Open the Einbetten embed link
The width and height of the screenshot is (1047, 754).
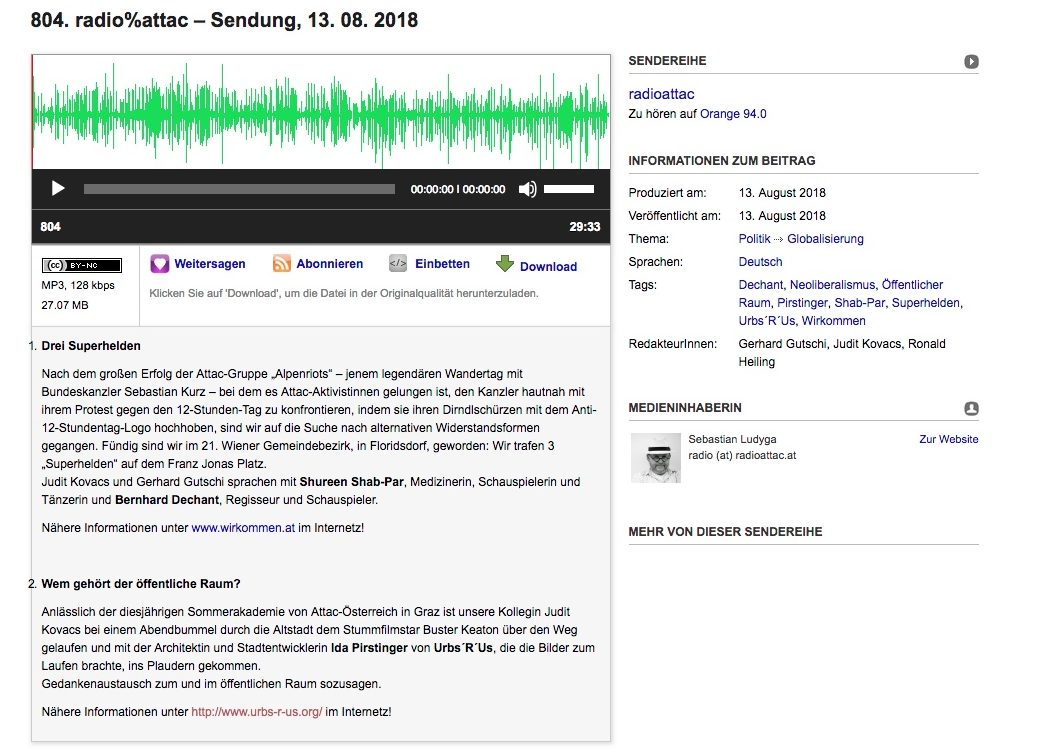point(442,264)
